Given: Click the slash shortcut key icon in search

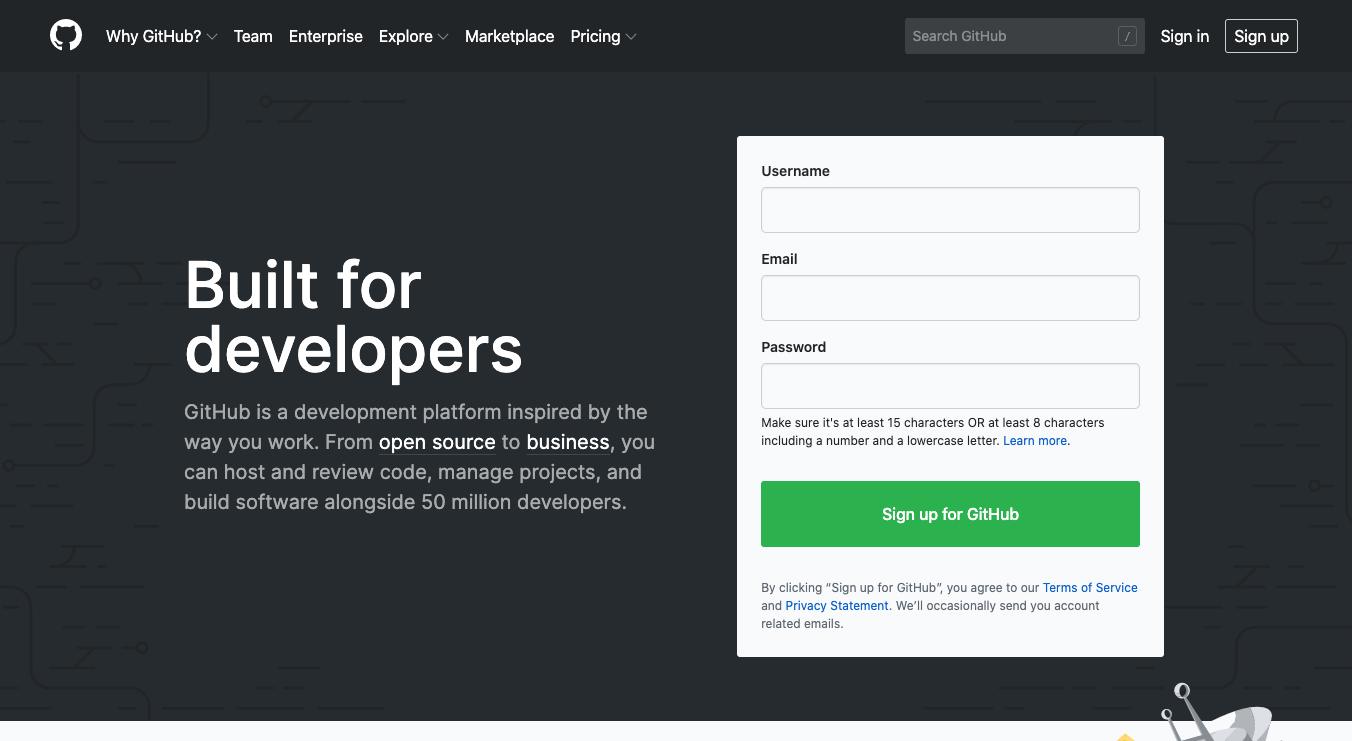Looking at the screenshot, I should [1127, 37].
